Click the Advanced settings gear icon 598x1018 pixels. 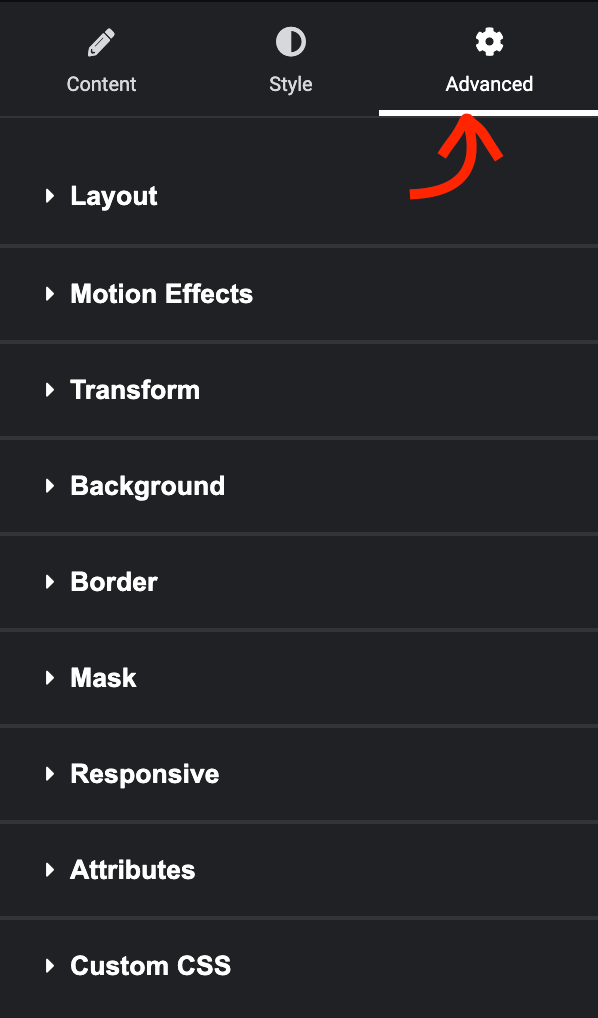click(488, 41)
